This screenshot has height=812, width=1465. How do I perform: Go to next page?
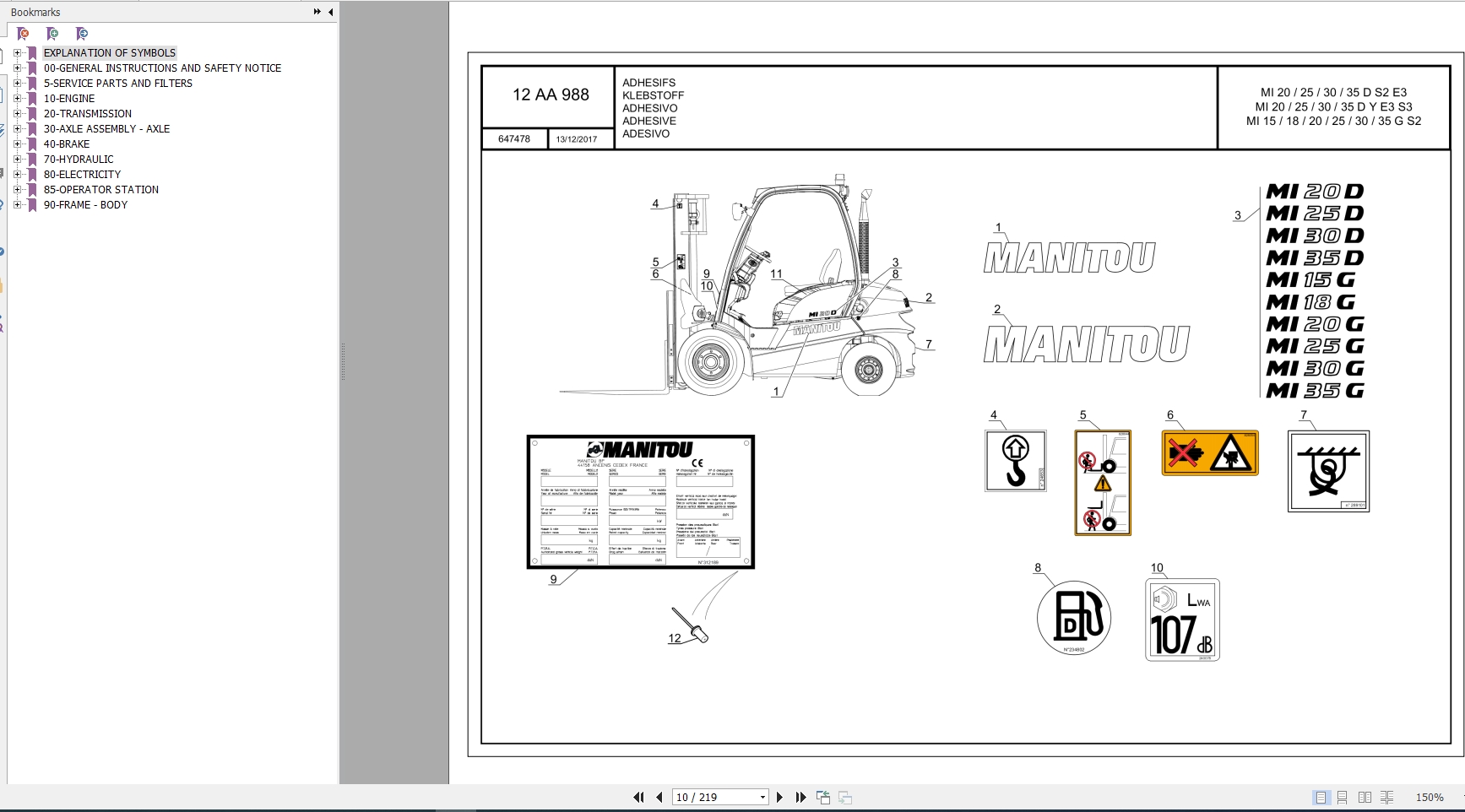click(779, 797)
